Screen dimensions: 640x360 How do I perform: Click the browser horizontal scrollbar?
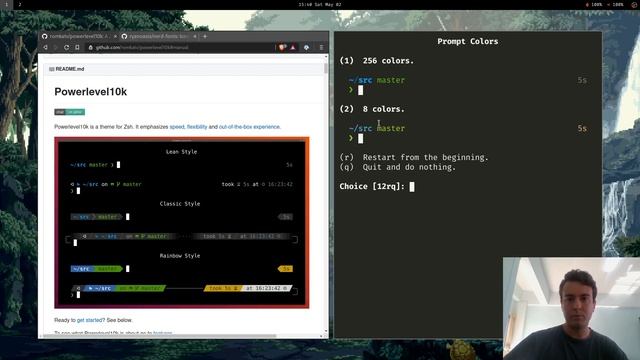pos(159,336)
